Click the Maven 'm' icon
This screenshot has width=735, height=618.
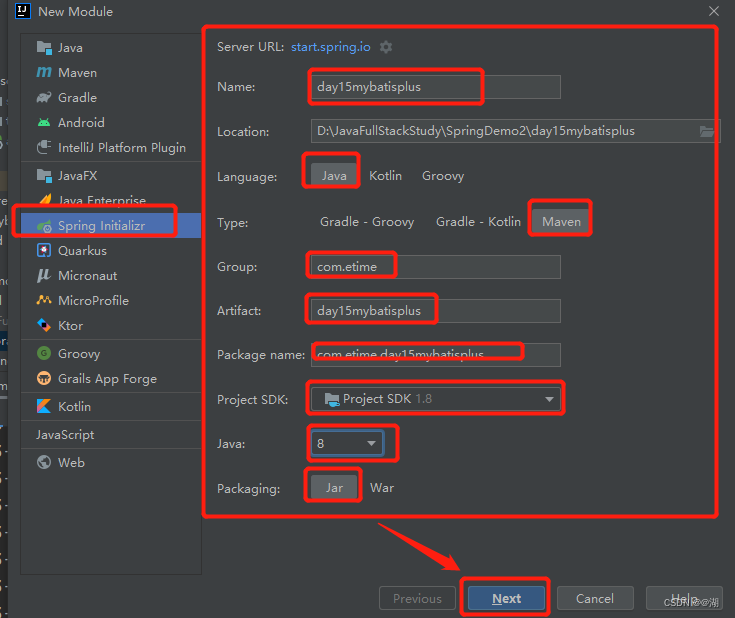44,72
